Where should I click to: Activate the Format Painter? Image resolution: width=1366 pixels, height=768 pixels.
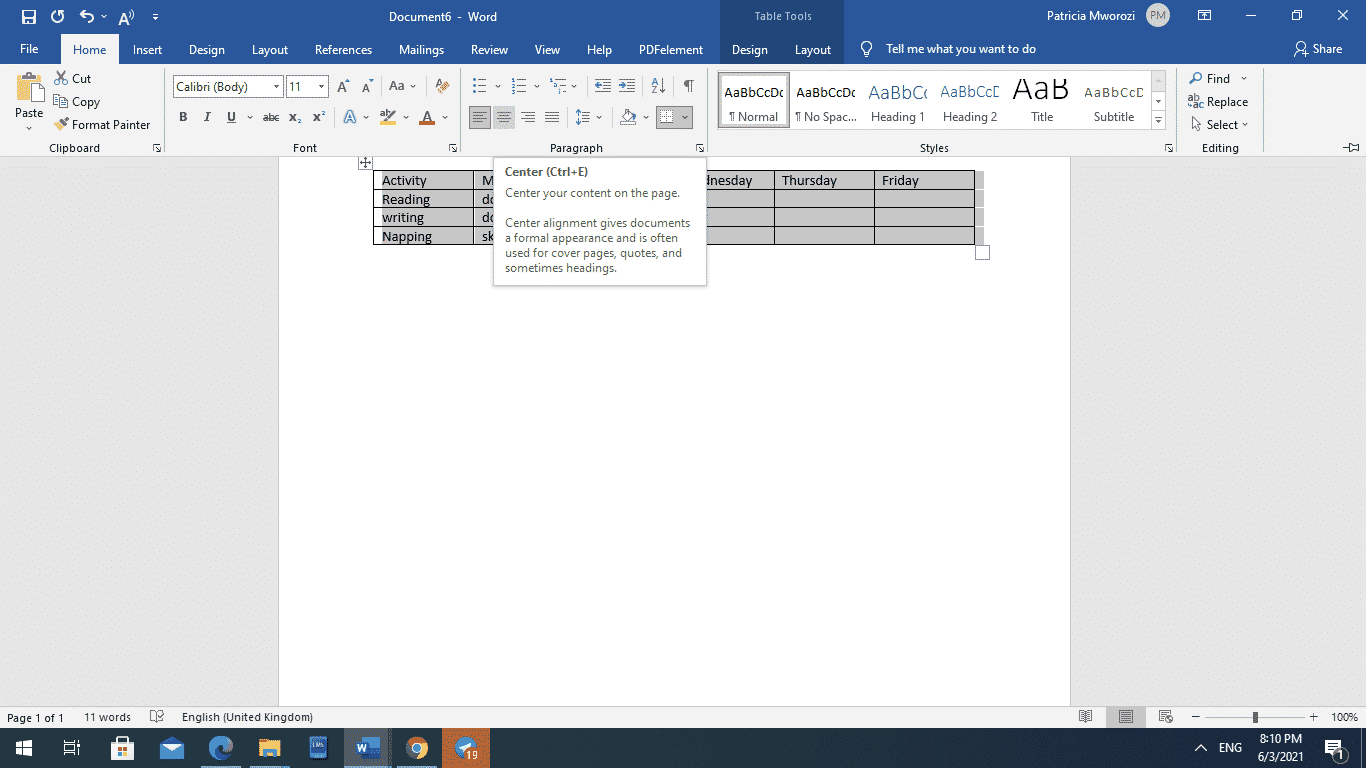[103, 124]
